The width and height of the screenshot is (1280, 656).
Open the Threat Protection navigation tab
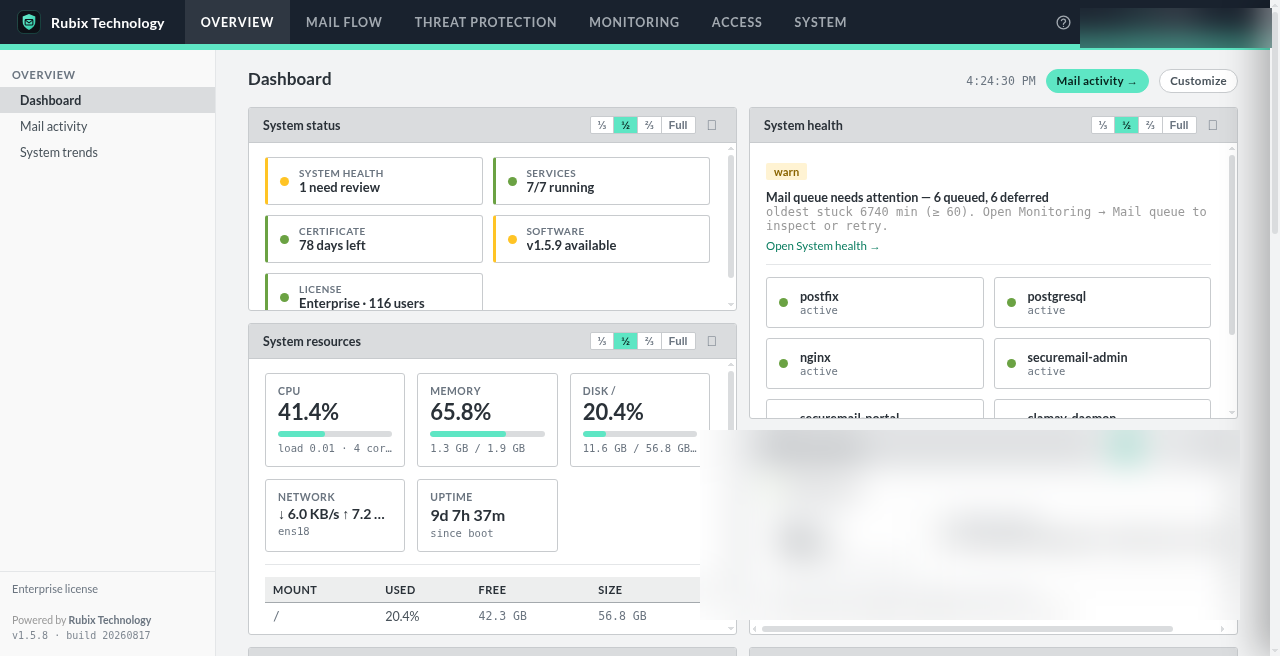click(485, 22)
